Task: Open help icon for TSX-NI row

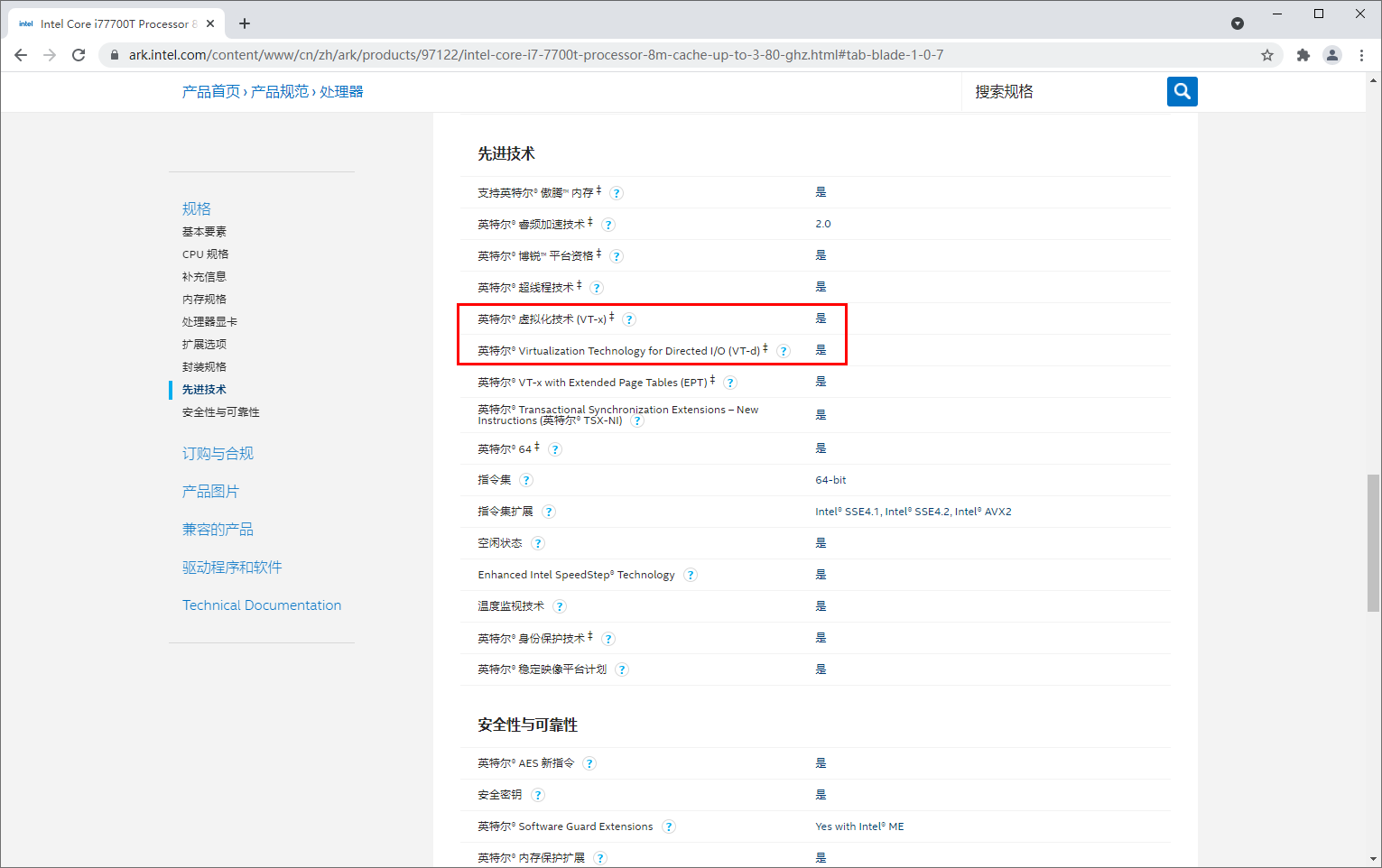Action: [x=637, y=421]
